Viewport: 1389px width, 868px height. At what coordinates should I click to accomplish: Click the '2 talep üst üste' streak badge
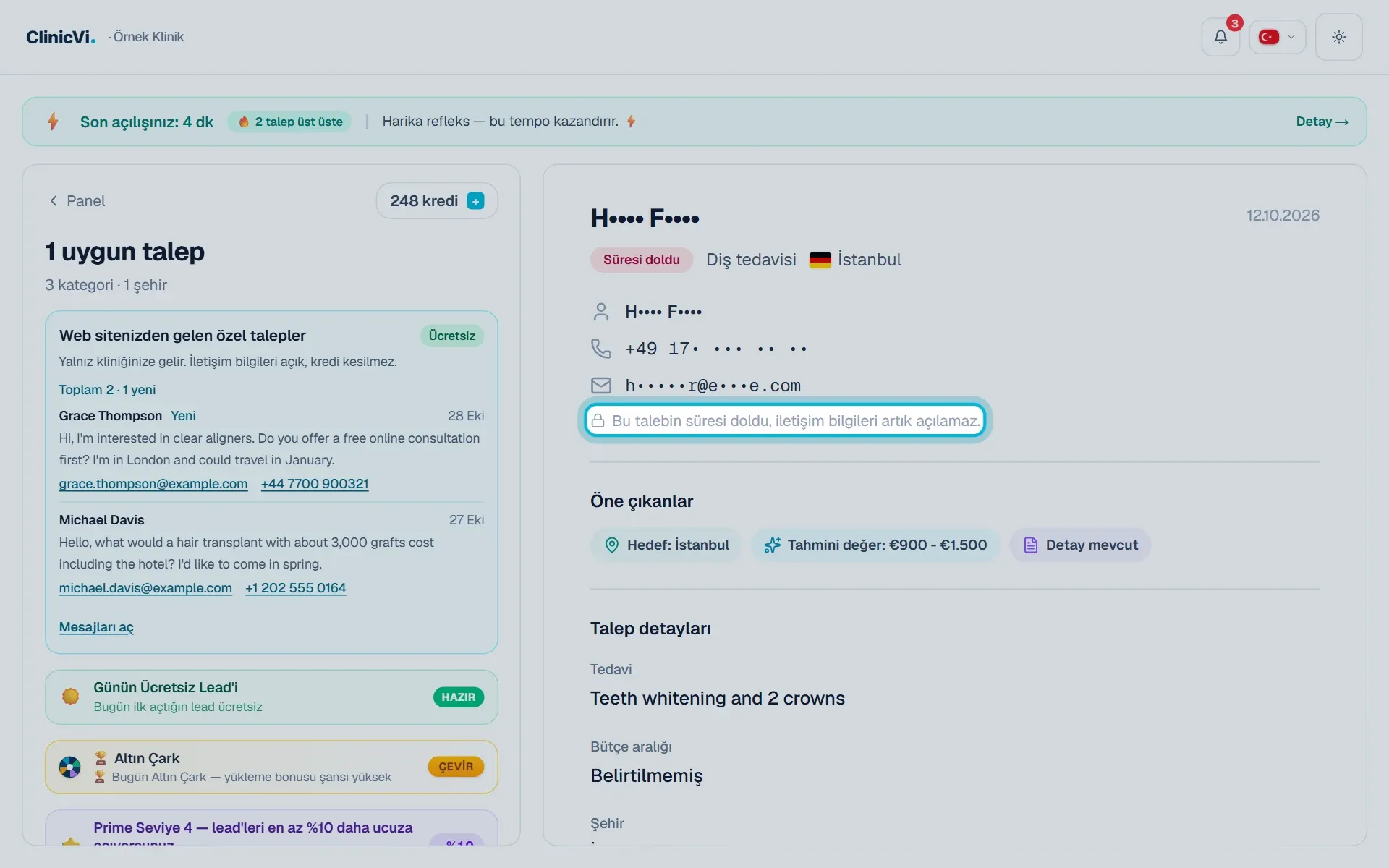290,122
